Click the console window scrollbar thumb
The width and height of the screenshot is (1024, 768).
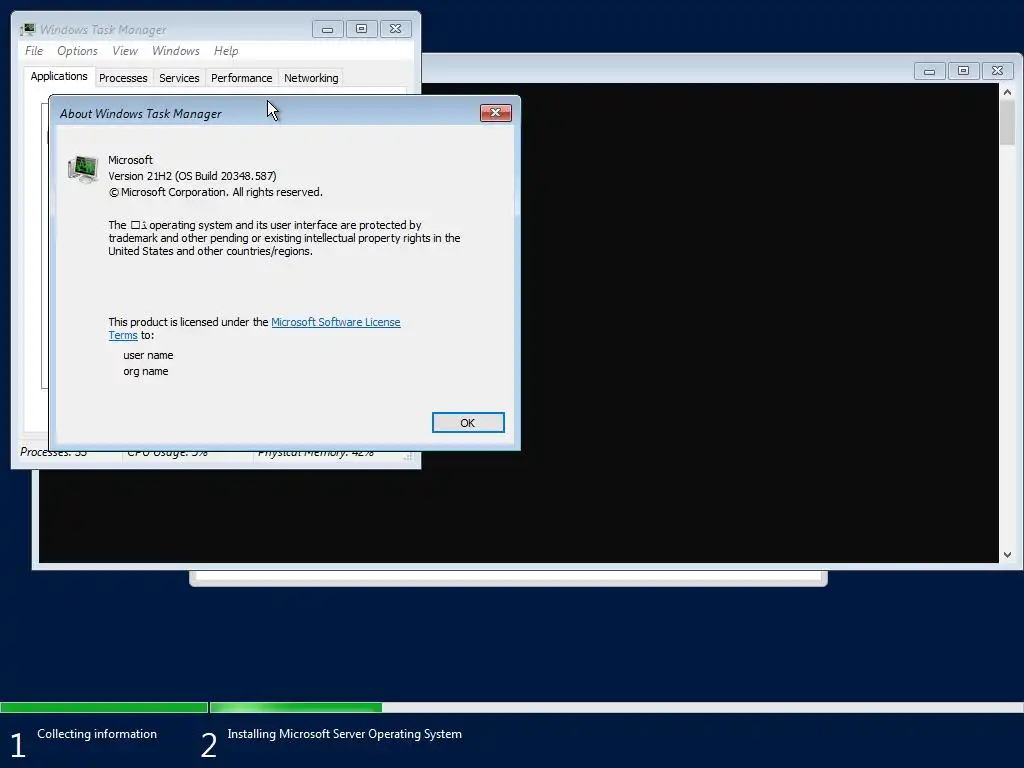click(1007, 122)
